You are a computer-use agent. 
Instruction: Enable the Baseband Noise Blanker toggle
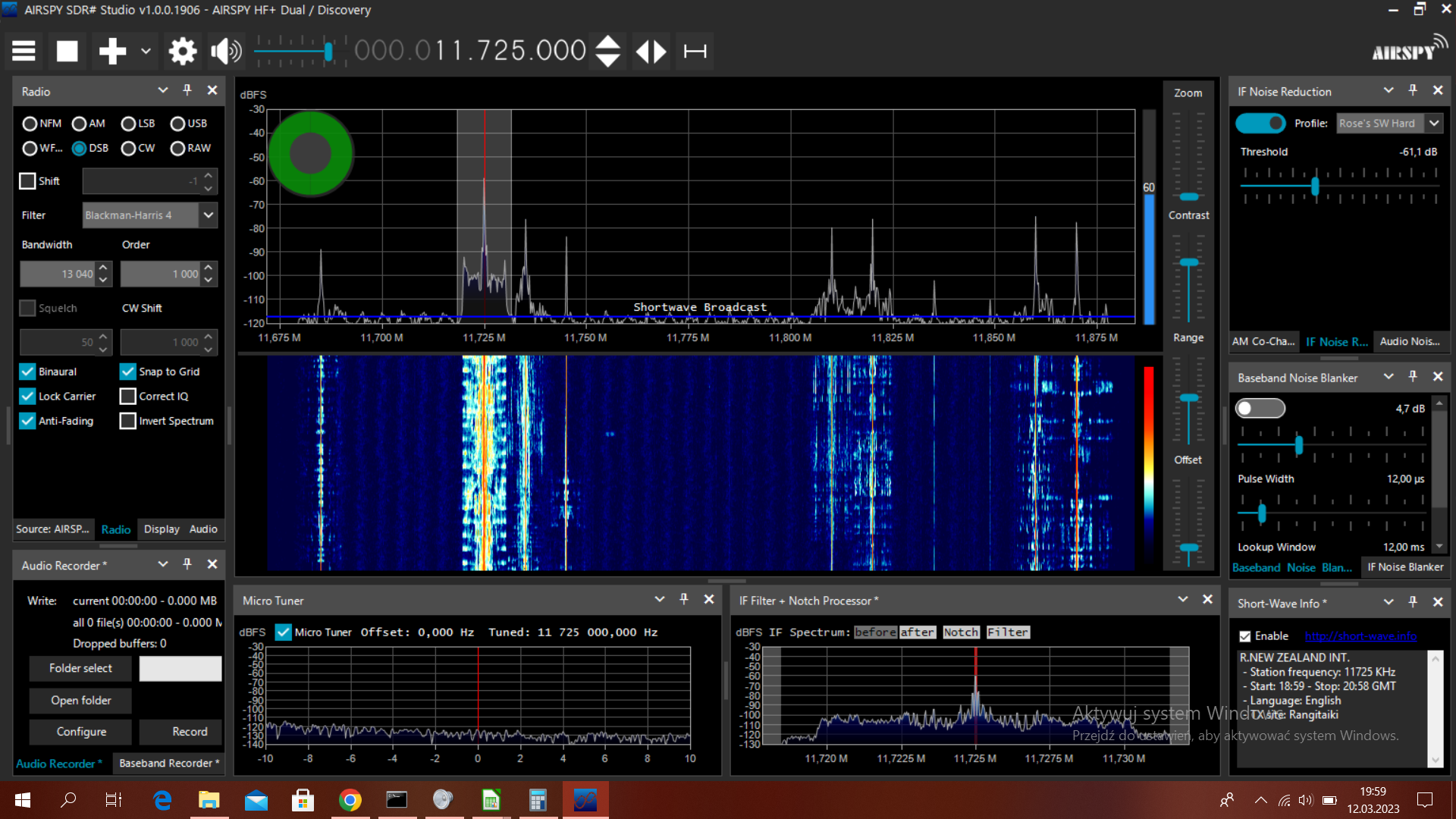click(1260, 408)
